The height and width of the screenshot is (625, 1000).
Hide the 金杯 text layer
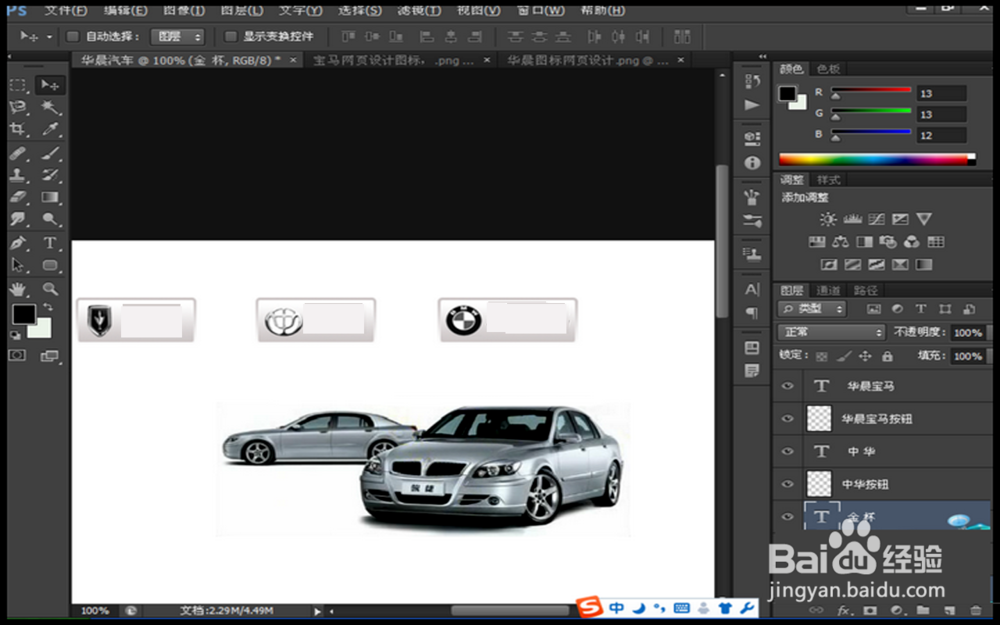[788, 516]
